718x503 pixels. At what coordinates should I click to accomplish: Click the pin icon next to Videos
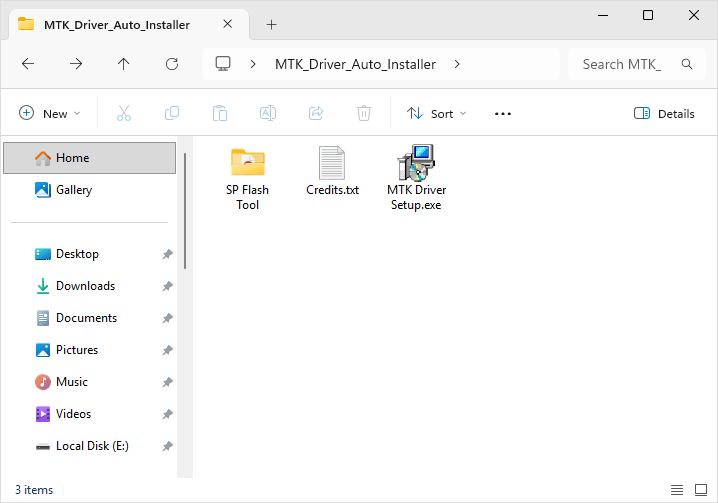tap(168, 415)
